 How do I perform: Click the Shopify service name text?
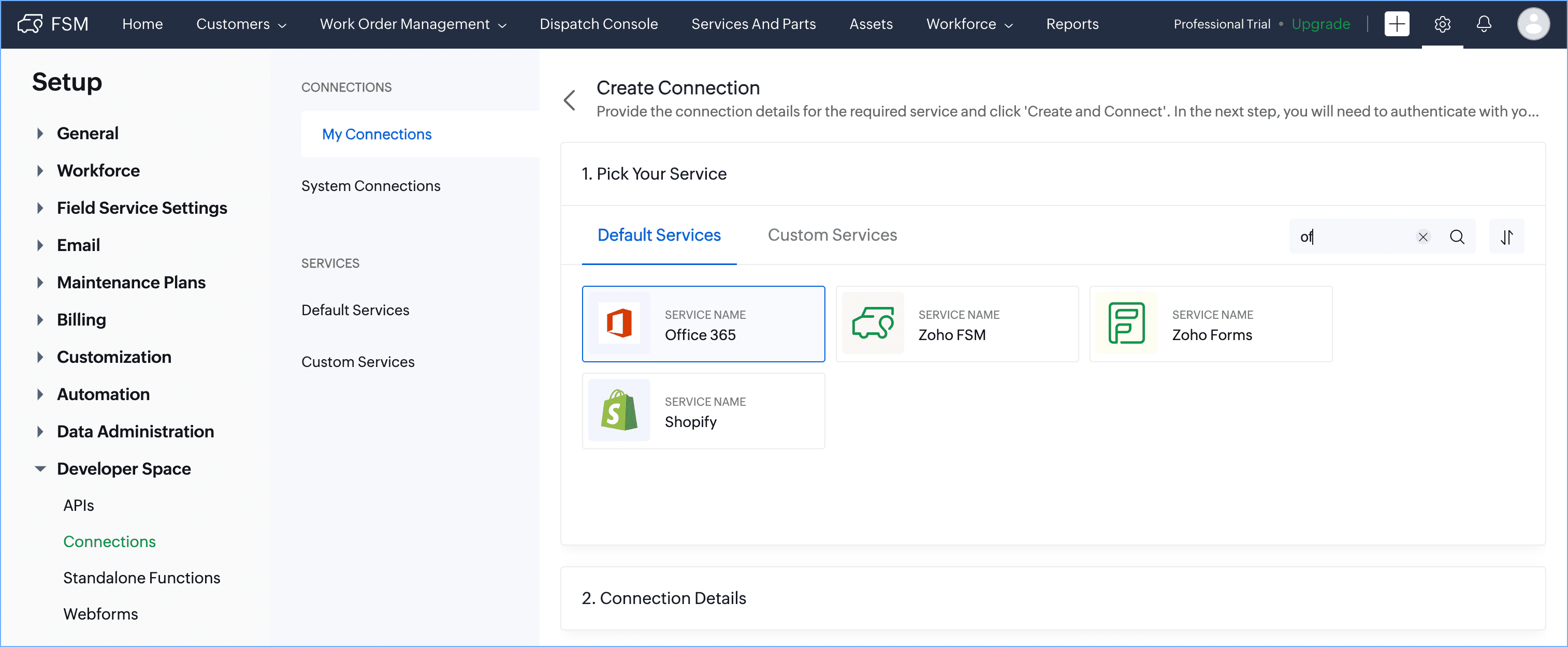click(690, 422)
